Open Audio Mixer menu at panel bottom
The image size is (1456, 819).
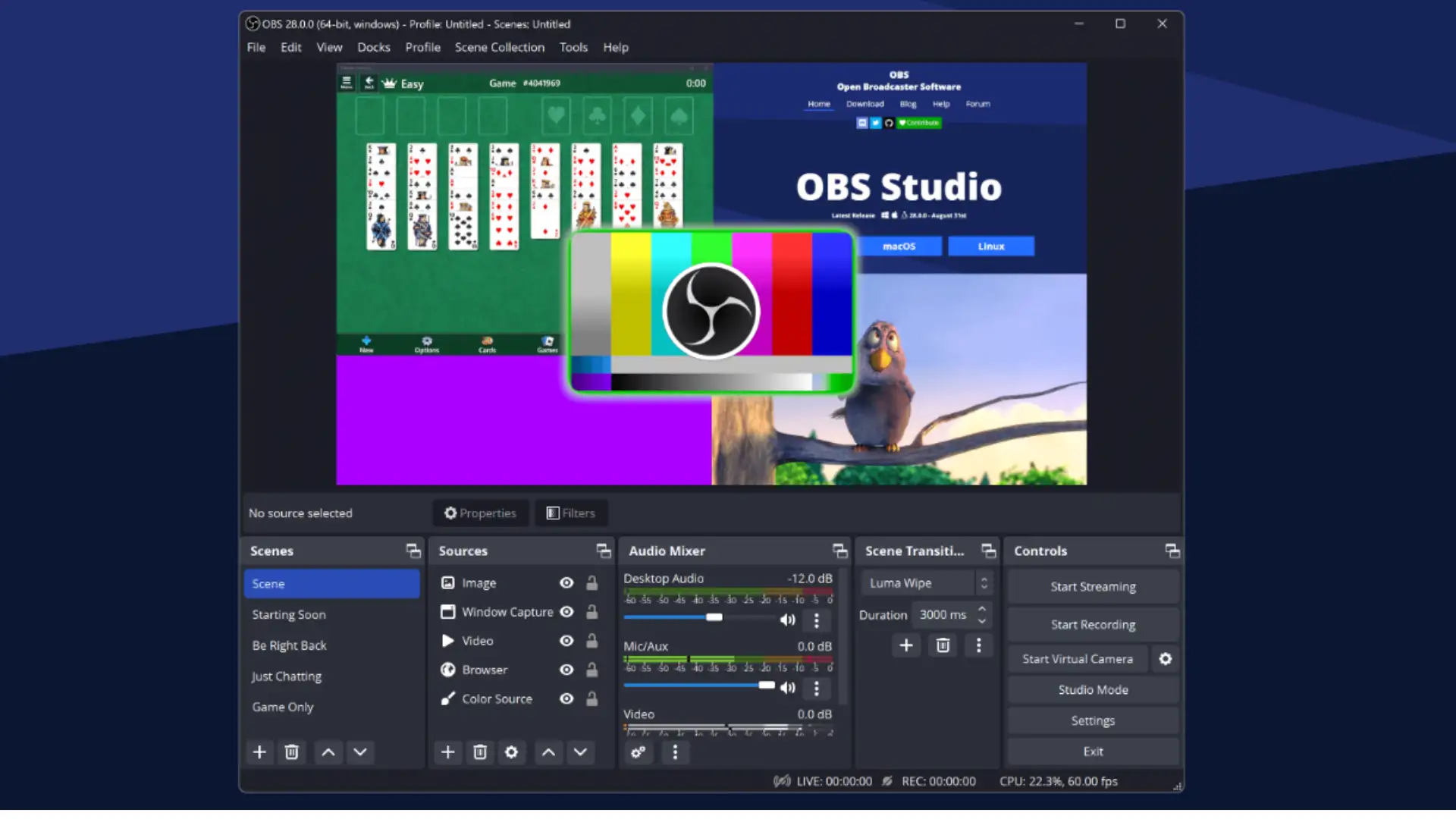[675, 752]
